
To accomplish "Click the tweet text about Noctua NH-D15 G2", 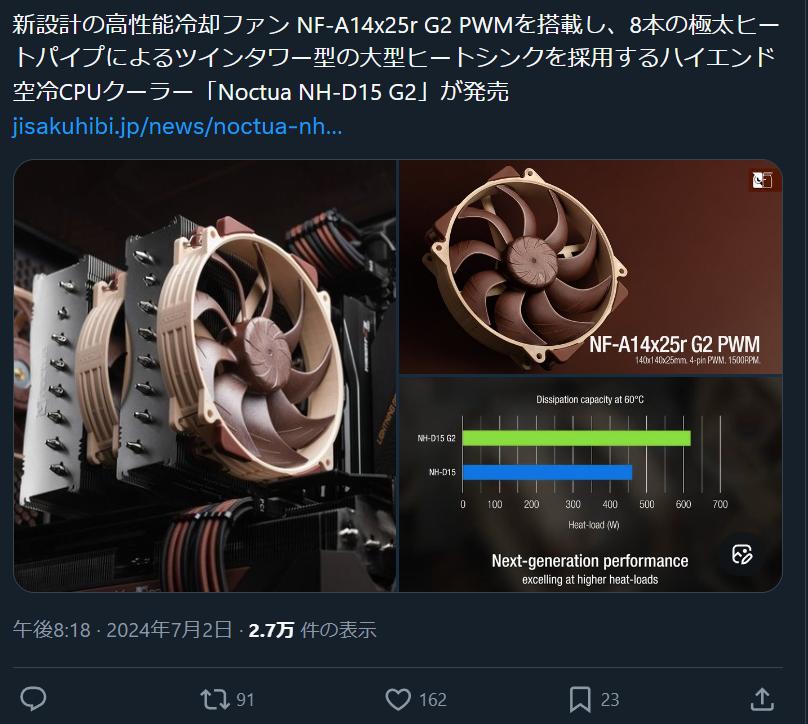I will (395, 58).
